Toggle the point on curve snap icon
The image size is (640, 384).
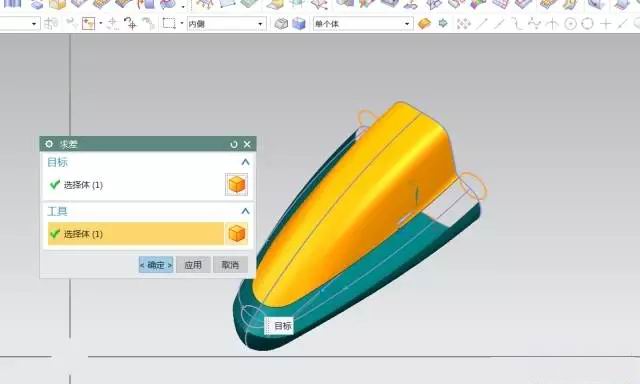point(622,24)
